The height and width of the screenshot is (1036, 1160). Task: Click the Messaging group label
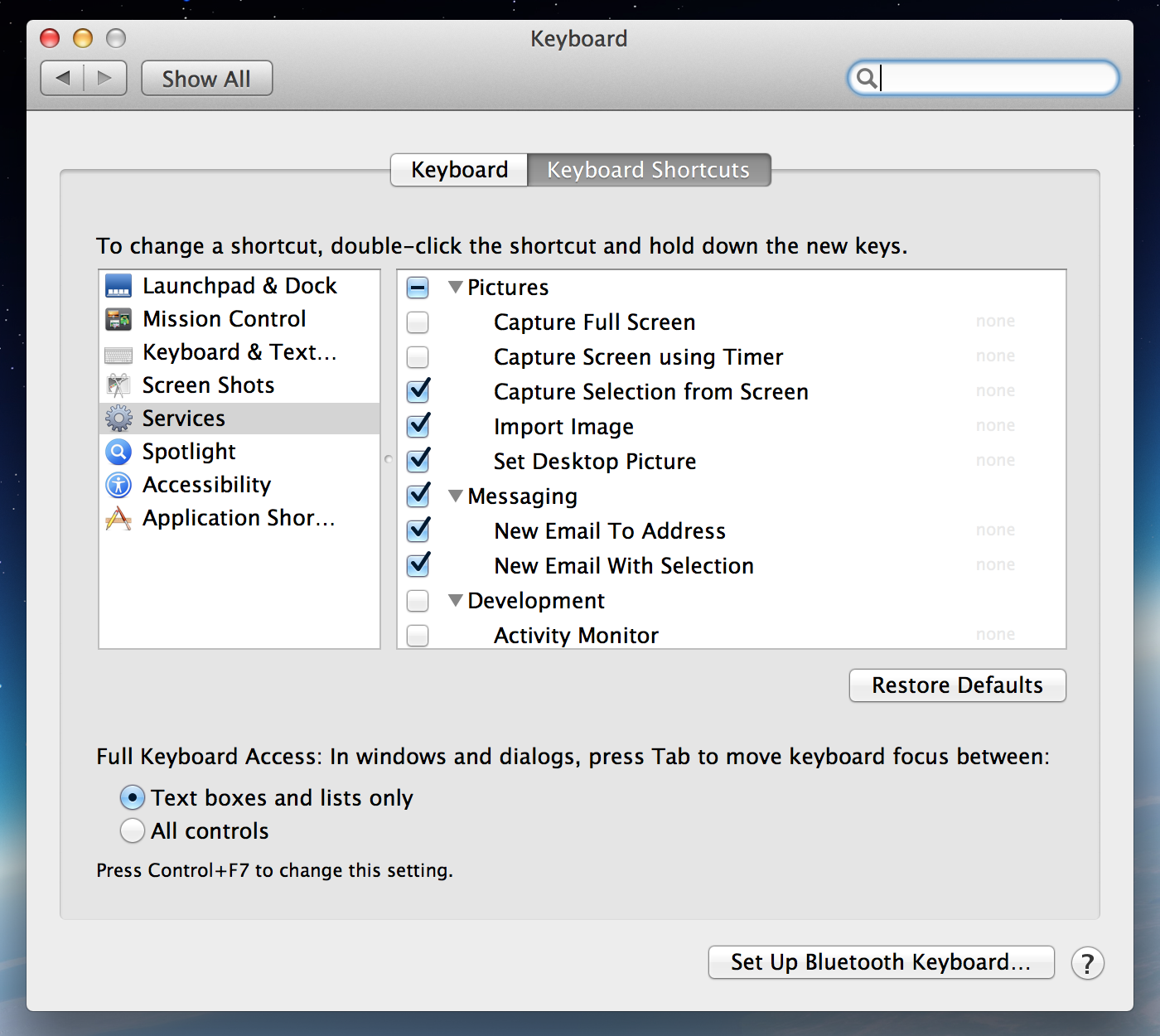pos(523,496)
